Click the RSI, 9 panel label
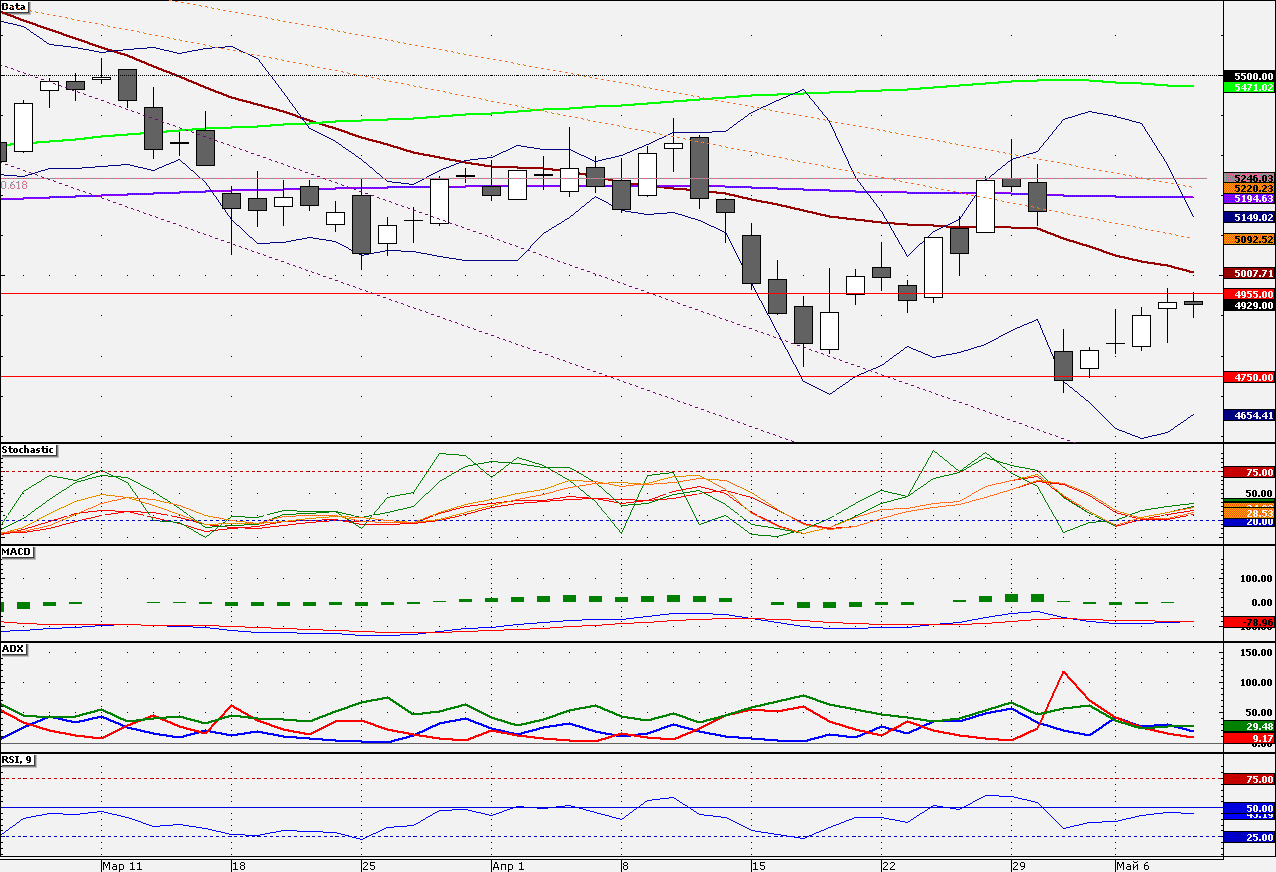This screenshot has height=872, width=1276. click(x=19, y=760)
